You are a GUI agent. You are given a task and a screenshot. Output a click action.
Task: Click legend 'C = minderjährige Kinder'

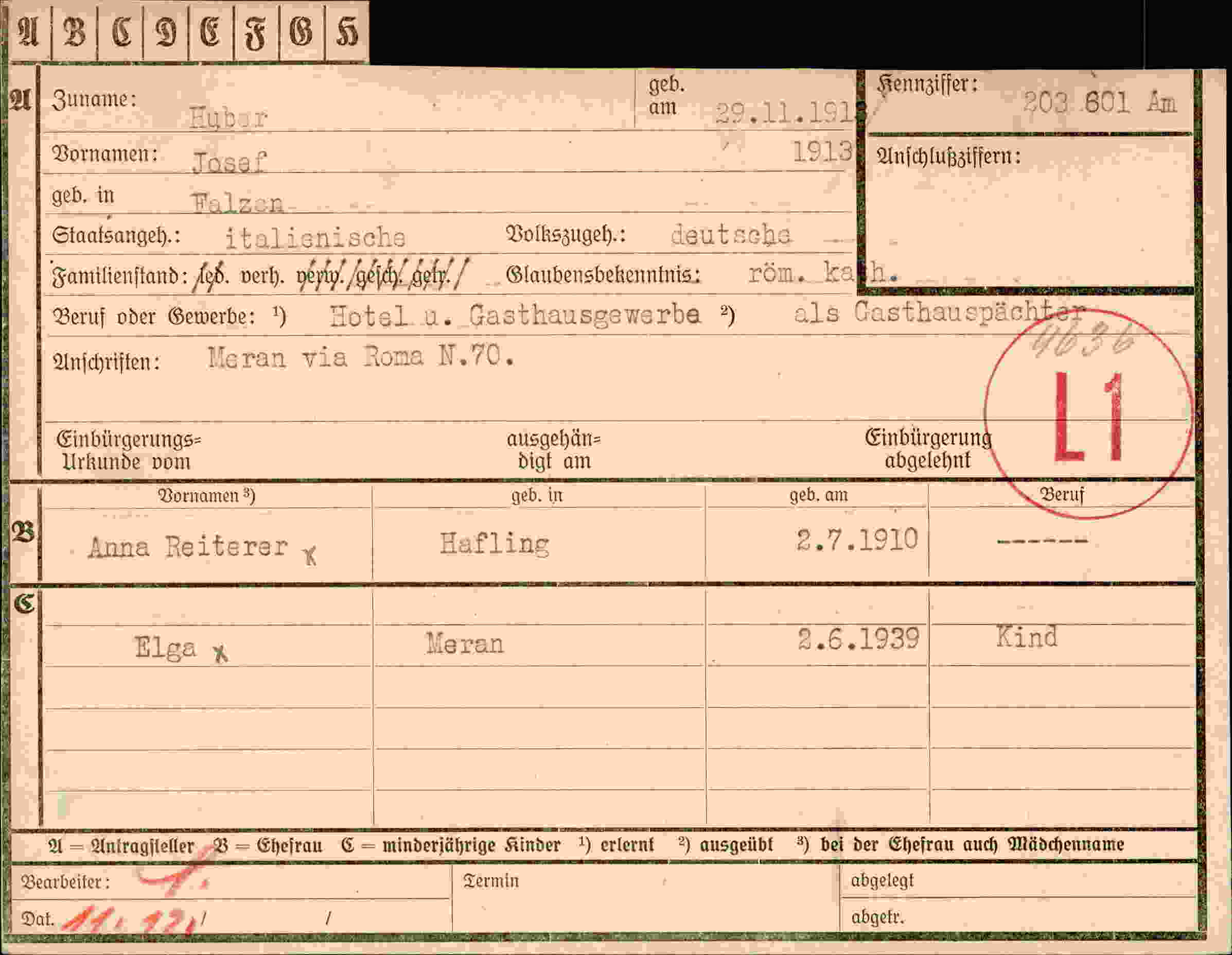(x=451, y=845)
